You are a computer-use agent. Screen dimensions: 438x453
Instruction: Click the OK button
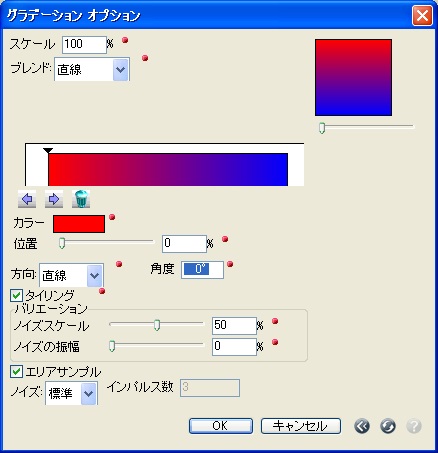click(x=221, y=426)
